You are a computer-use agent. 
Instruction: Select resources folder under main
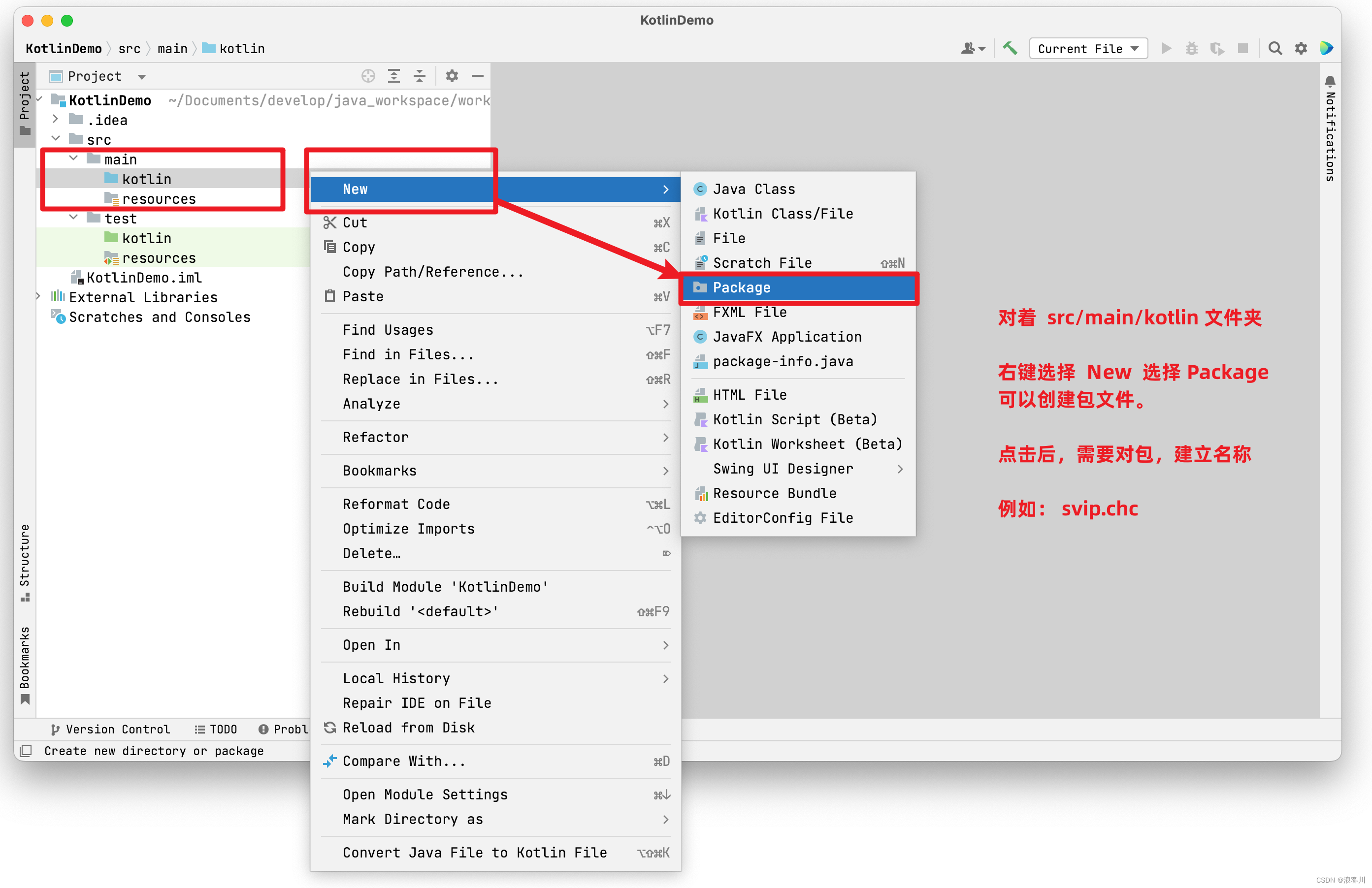tap(150, 199)
